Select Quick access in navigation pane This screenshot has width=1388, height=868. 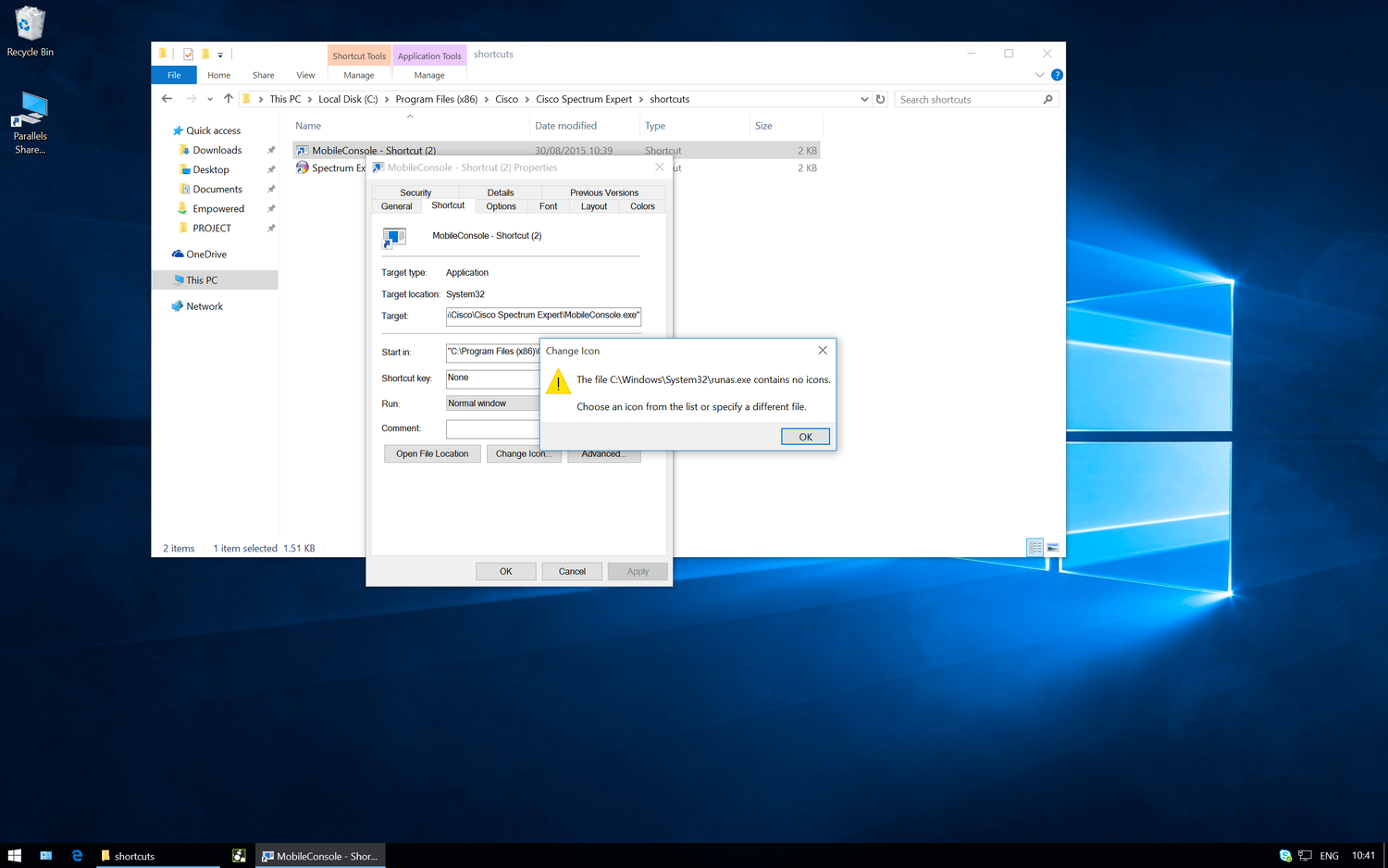213,130
